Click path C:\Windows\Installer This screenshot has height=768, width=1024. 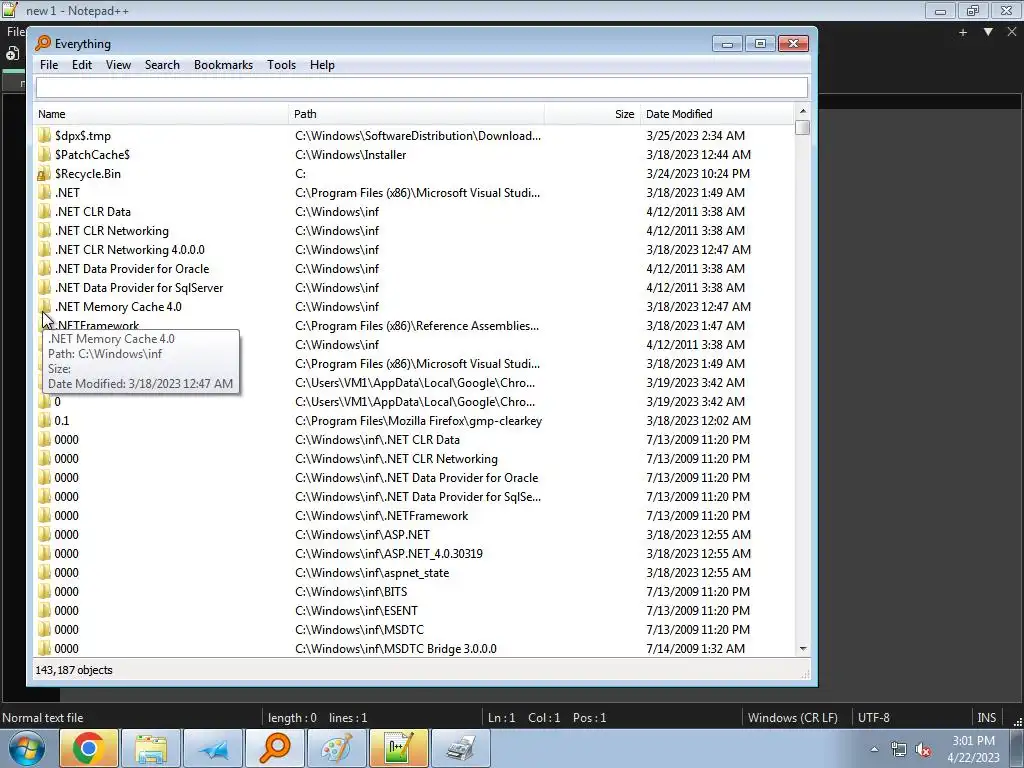coord(351,155)
